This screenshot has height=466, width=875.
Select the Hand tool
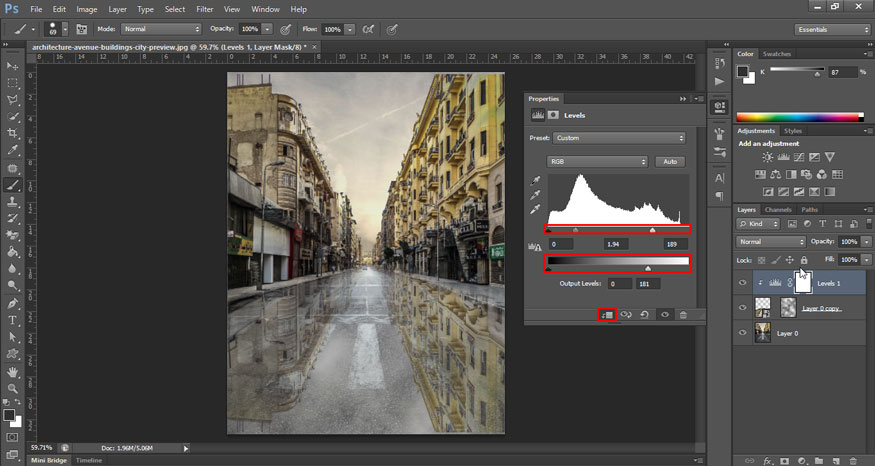(x=12, y=372)
